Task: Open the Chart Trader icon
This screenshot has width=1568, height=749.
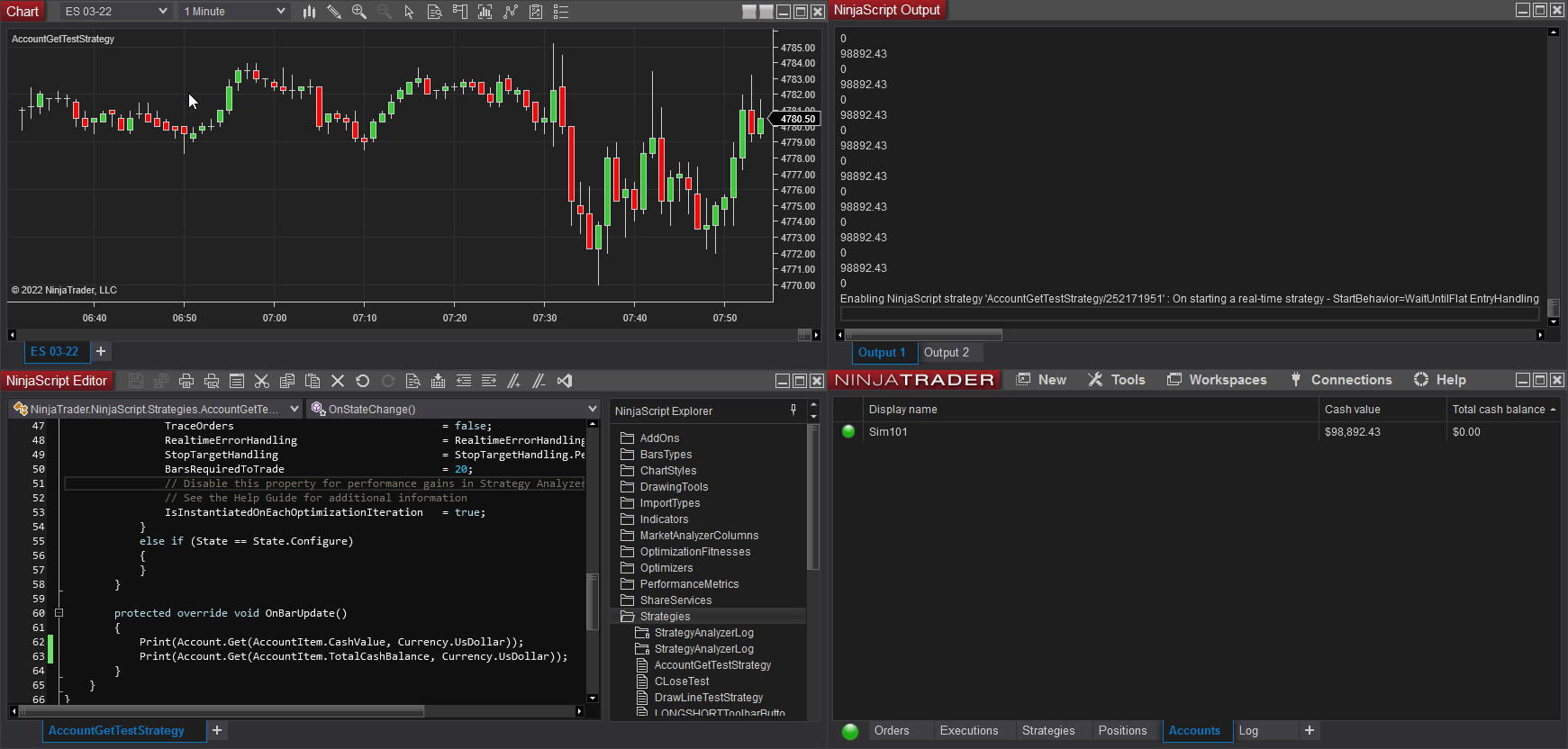Action: tap(460, 12)
